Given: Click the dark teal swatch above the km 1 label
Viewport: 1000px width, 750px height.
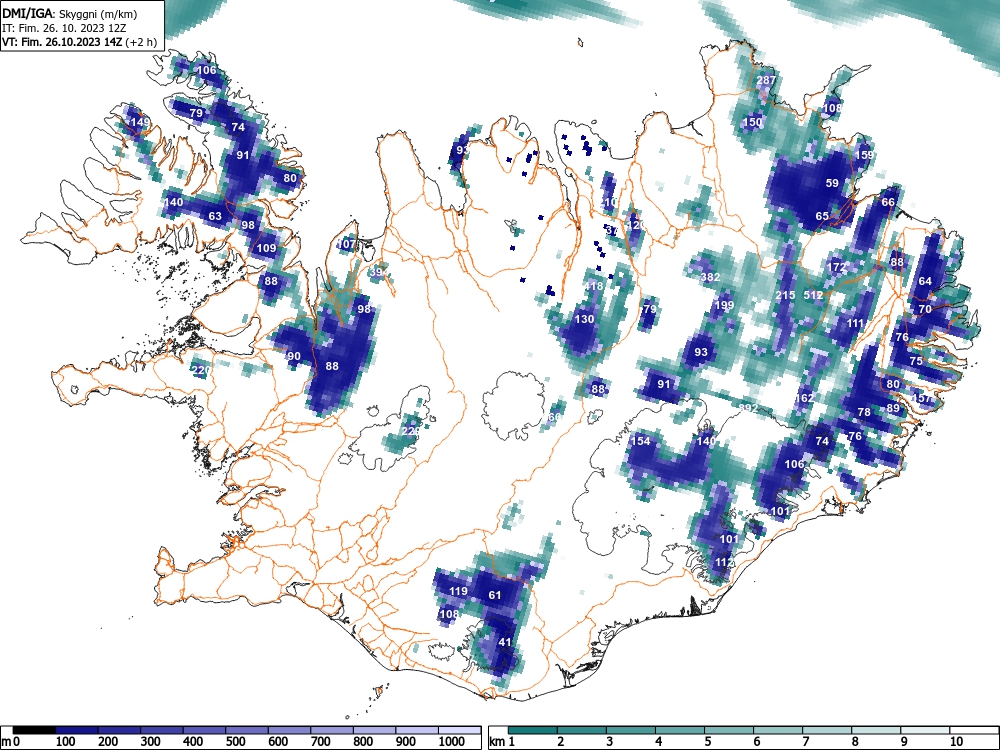Looking at the screenshot, I should [x=533, y=730].
